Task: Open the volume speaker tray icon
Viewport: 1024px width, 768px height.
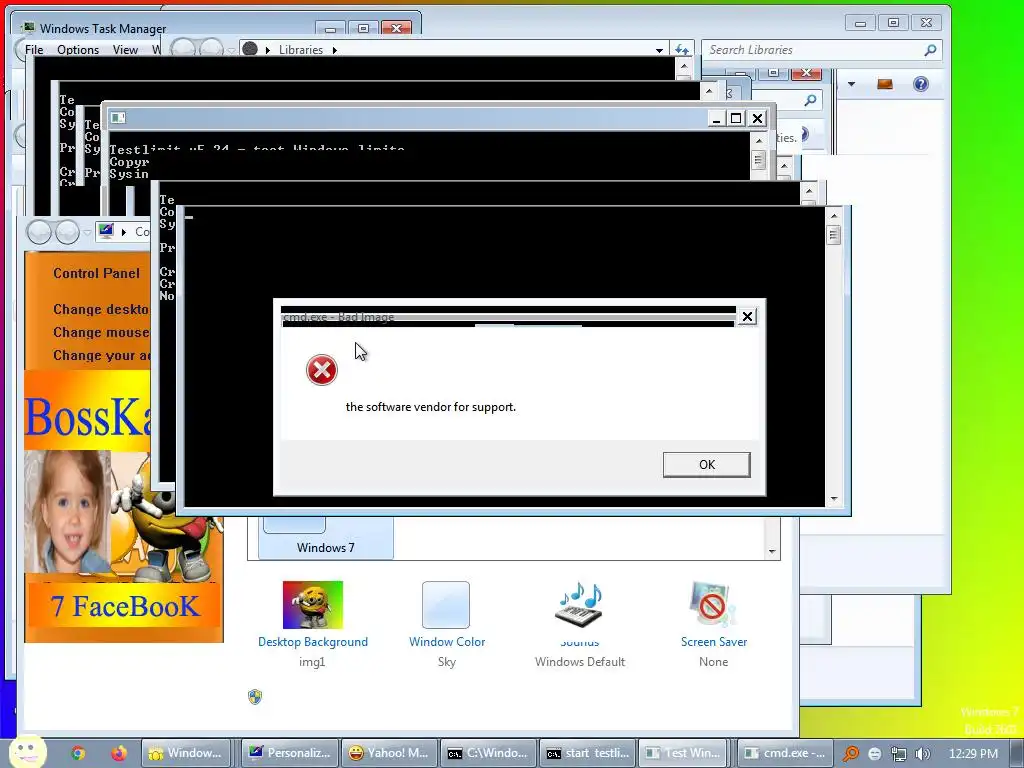Action: pos(923,754)
